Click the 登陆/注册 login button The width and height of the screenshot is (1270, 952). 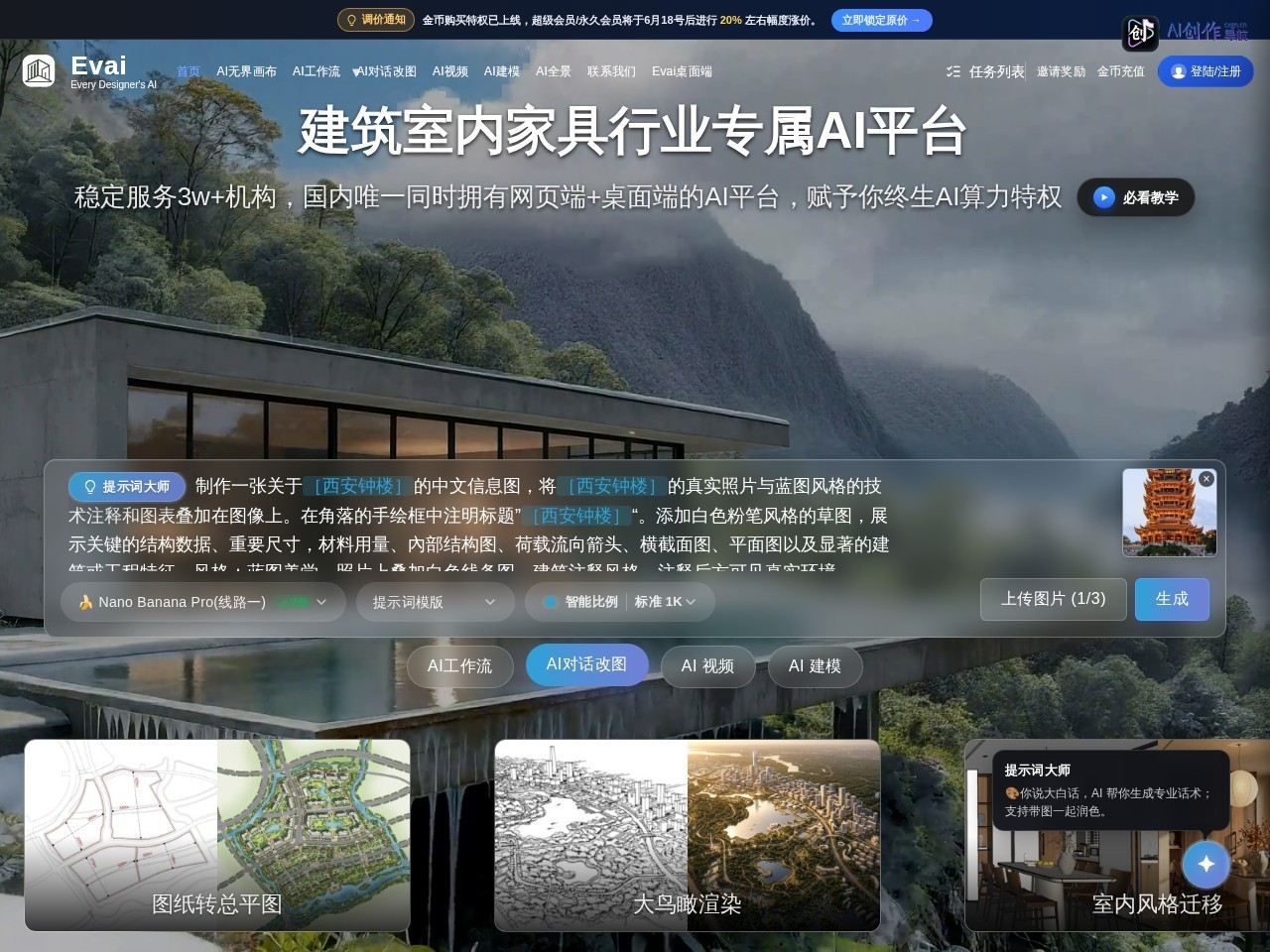(x=1206, y=71)
